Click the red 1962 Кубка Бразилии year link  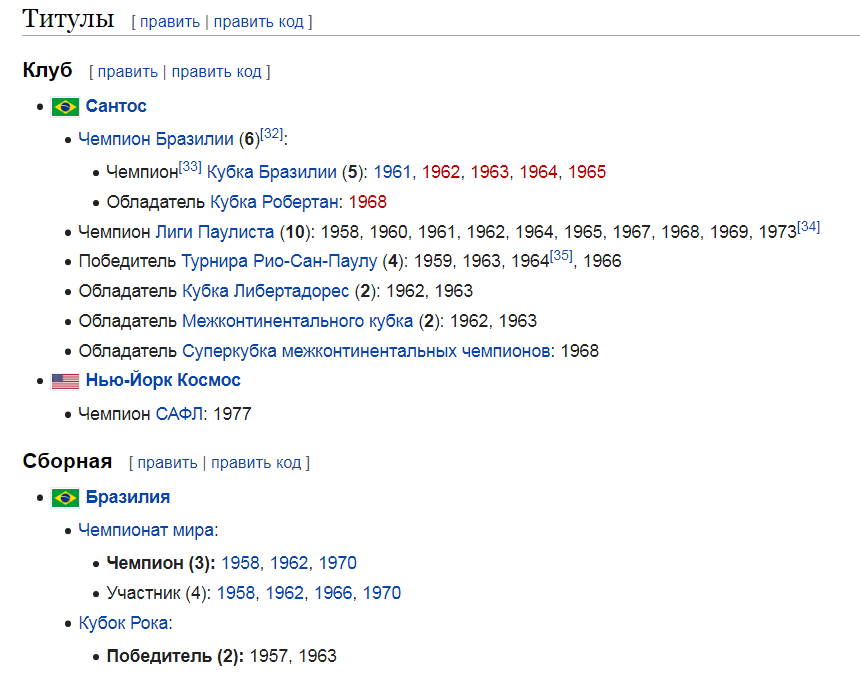point(441,172)
